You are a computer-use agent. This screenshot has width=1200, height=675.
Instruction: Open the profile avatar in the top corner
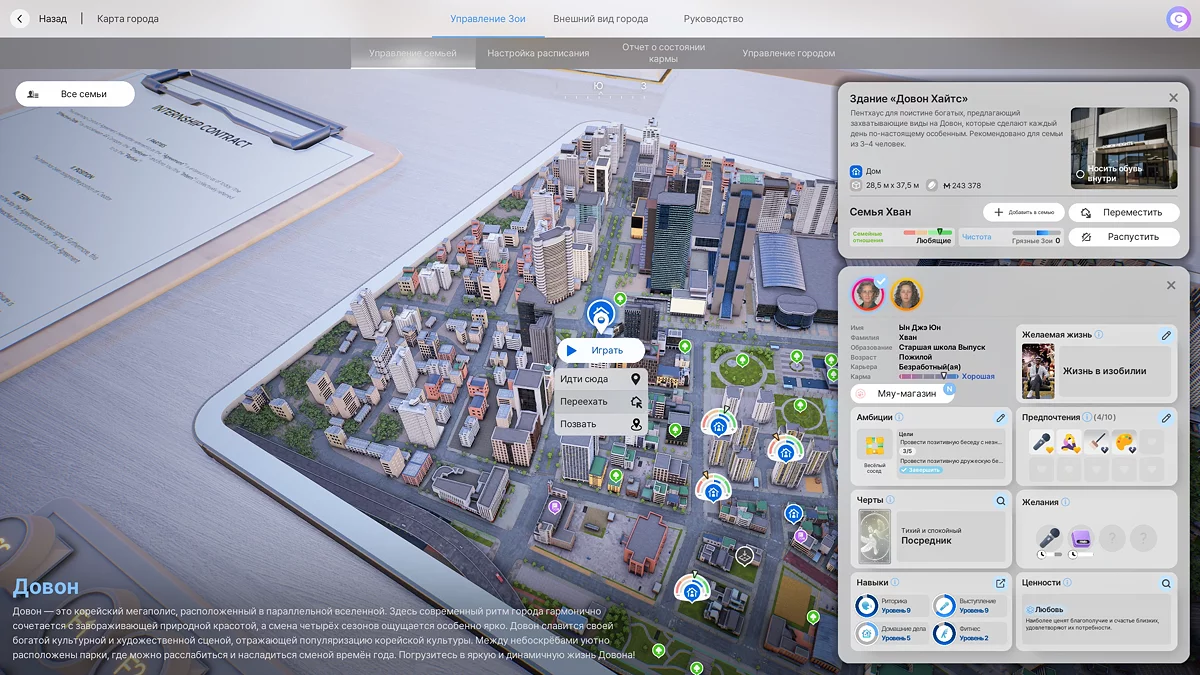(x=1178, y=19)
